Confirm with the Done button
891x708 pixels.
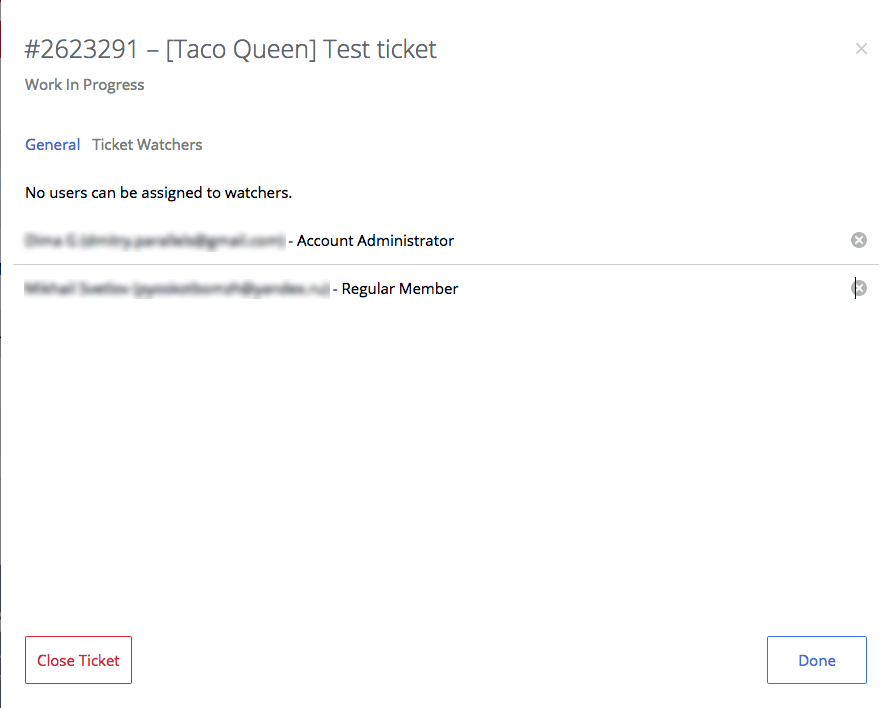click(816, 660)
